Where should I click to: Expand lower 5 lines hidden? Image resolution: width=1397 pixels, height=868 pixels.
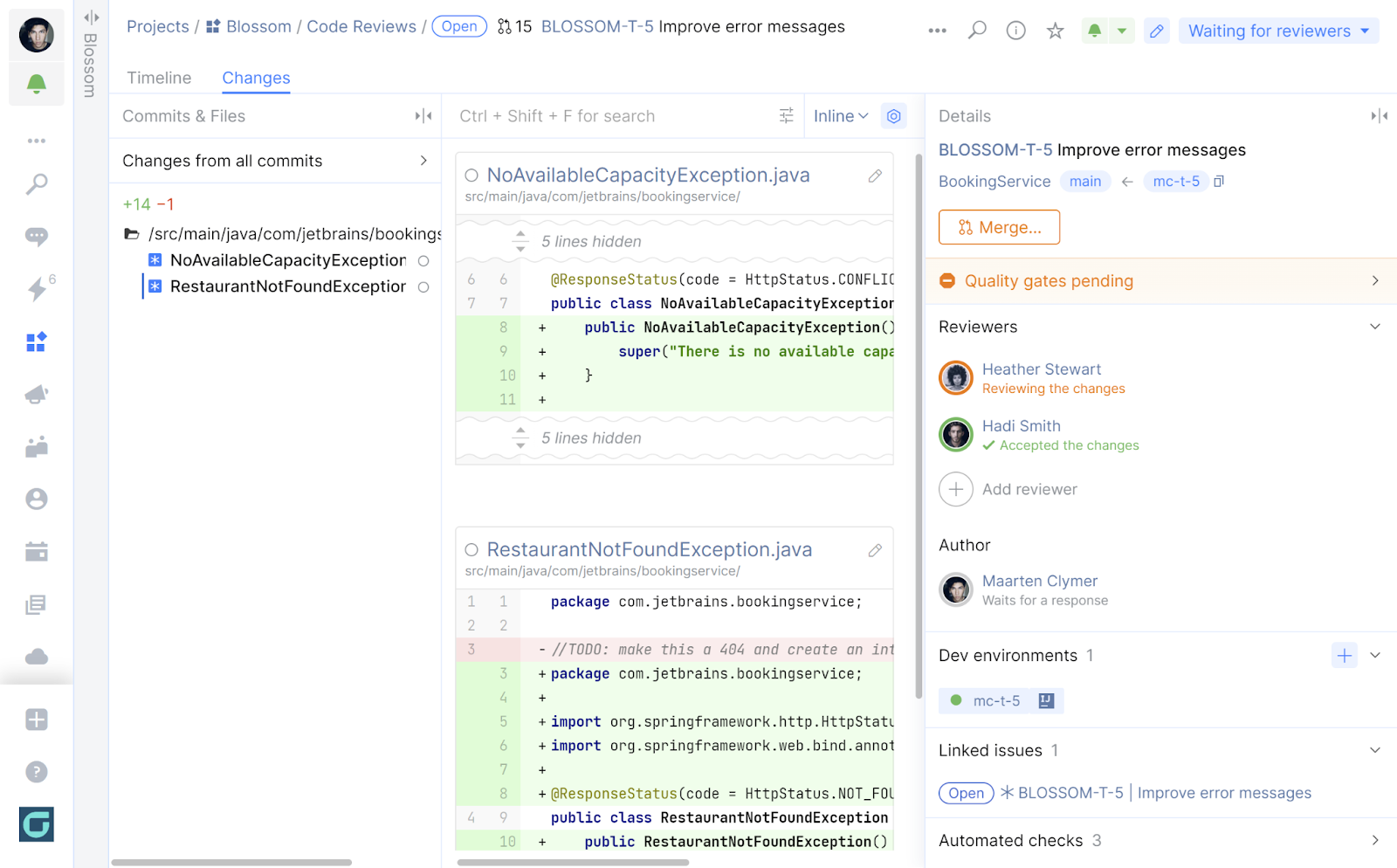[x=520, y=437]
